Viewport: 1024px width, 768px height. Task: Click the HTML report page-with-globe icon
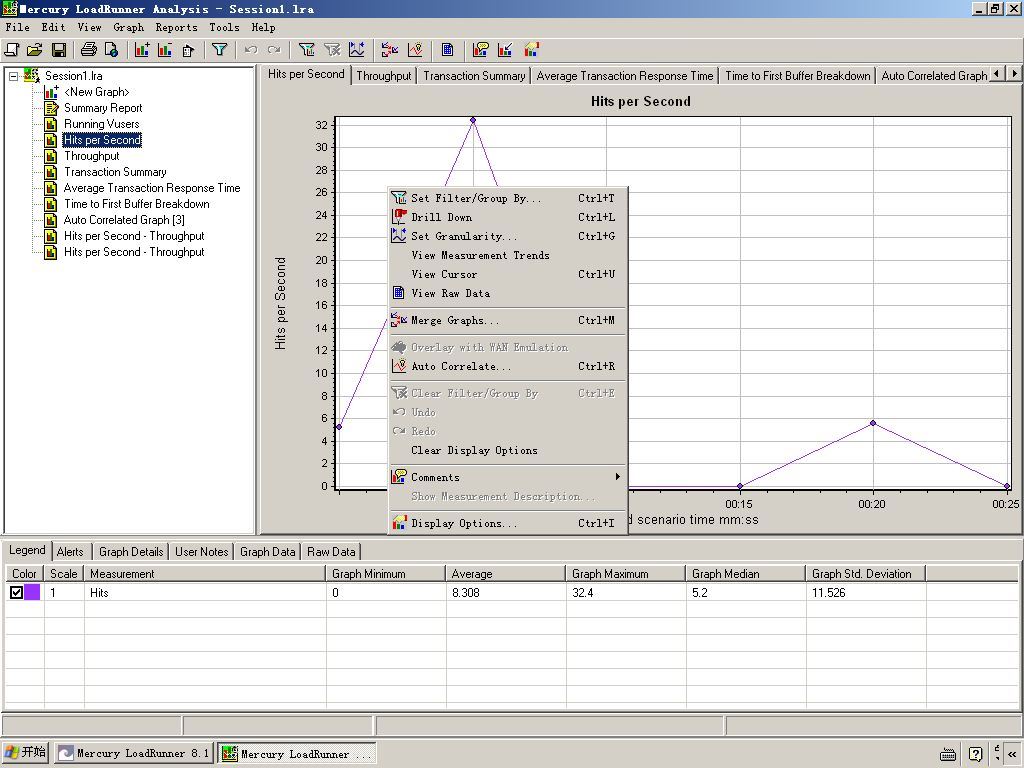(111, 50)
